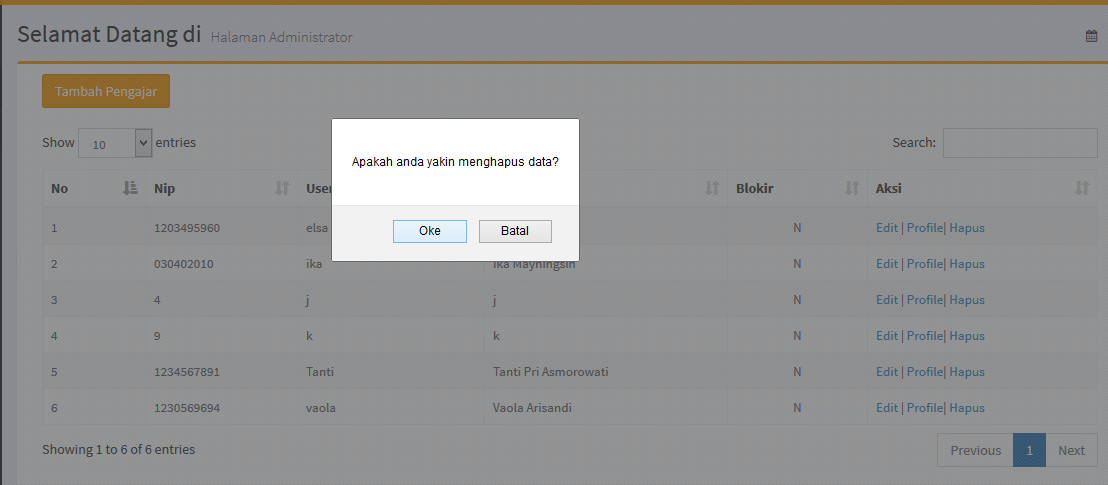Sort by the No column icon
Image resolution: width=1108 pixels, height=485 pixels.
point(129,188)
